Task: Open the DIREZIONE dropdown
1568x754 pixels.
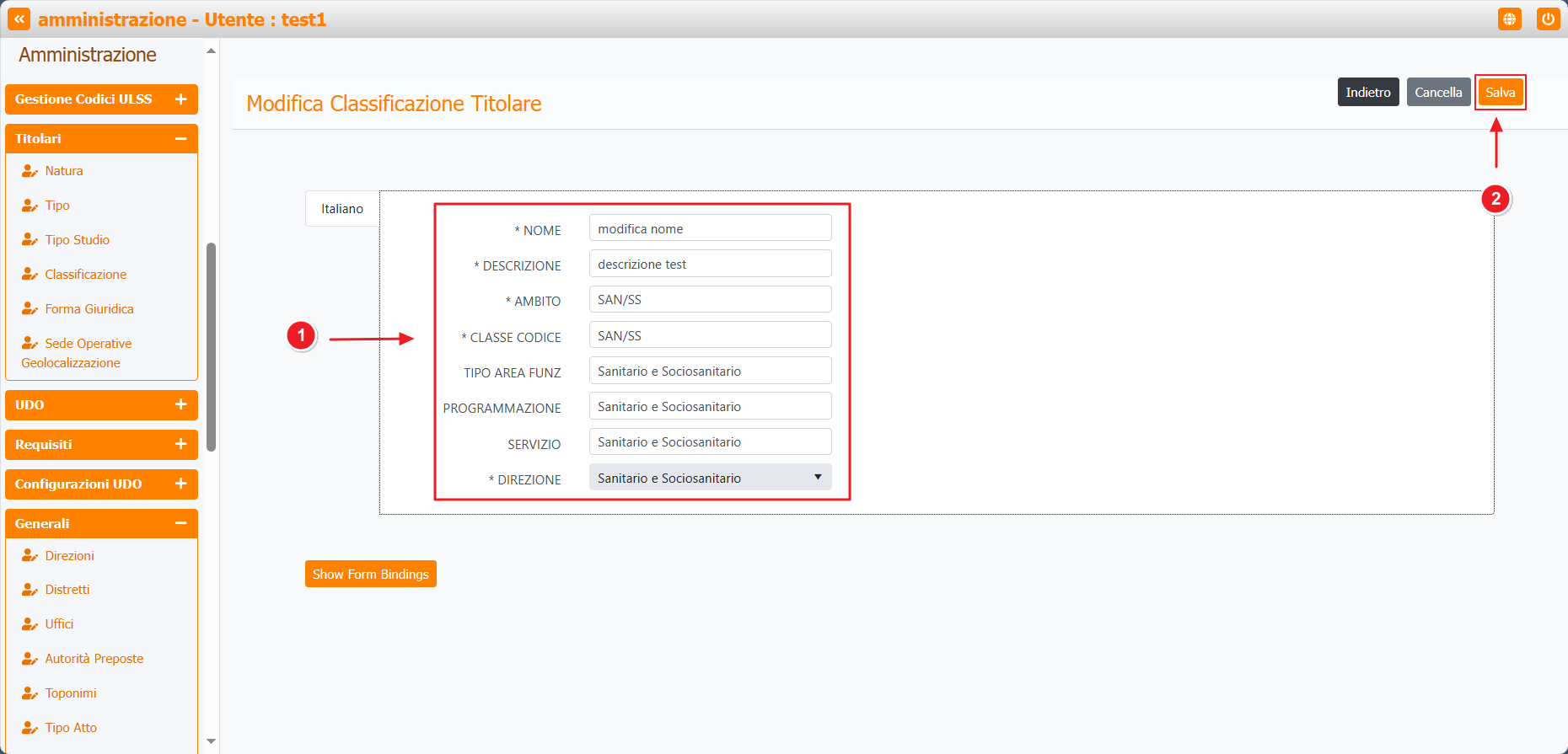Action: (x=710, y=478)
